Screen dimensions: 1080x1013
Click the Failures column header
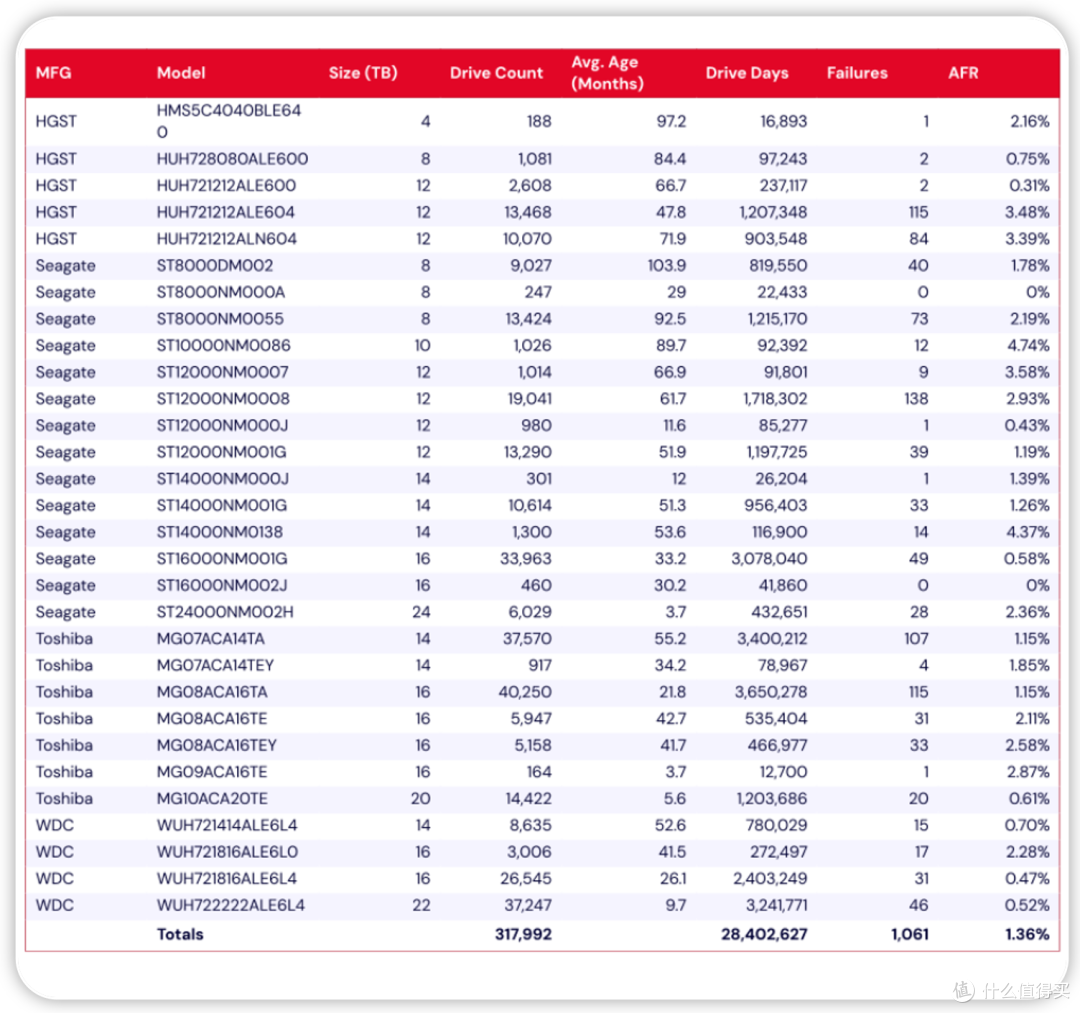[x=857, y=73]
